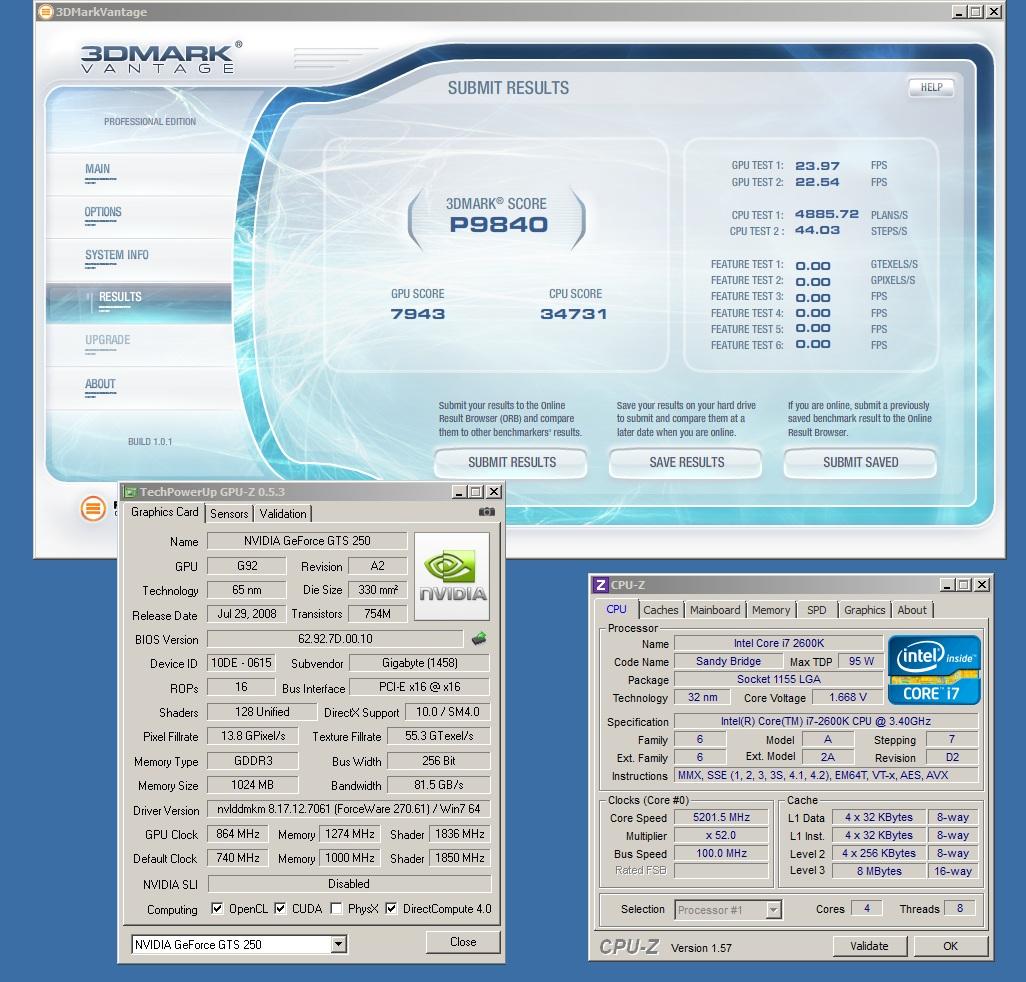This screenshot has width=1026, height=982.
Task: Open the Validation tab in GPU-Z
Action: [x=283, y=514]
